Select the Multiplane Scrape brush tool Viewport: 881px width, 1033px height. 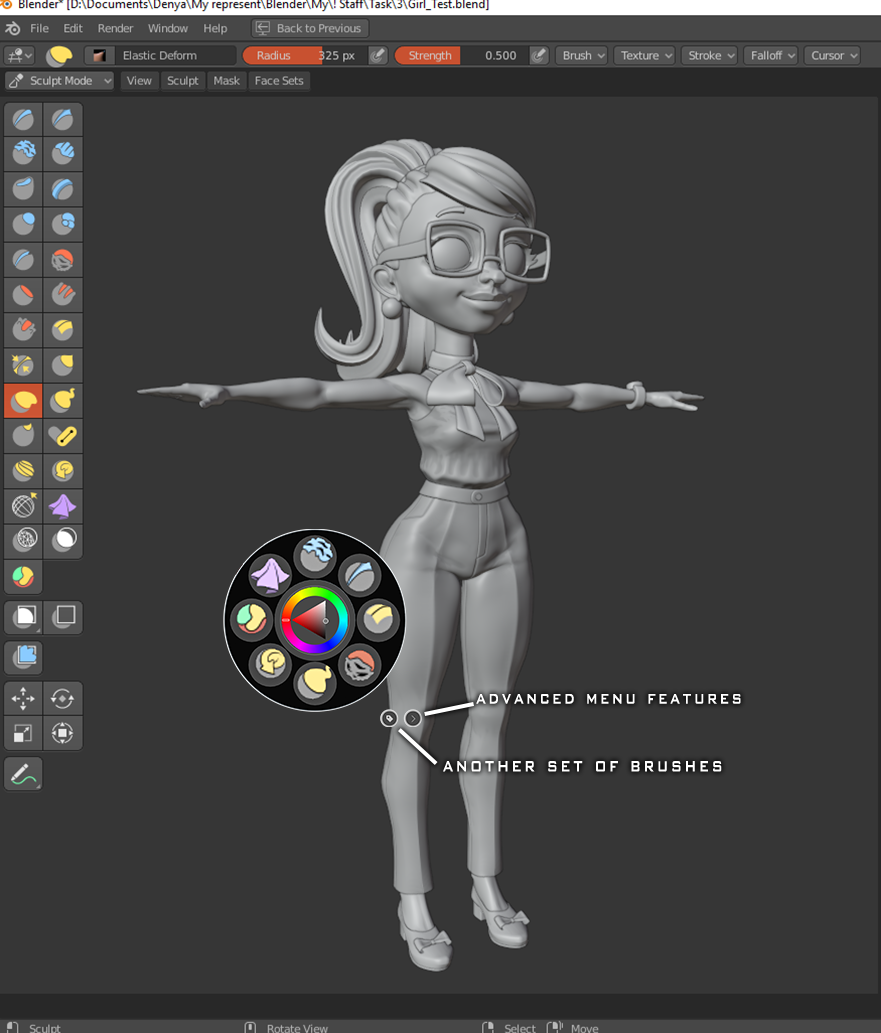click(63, 329)
